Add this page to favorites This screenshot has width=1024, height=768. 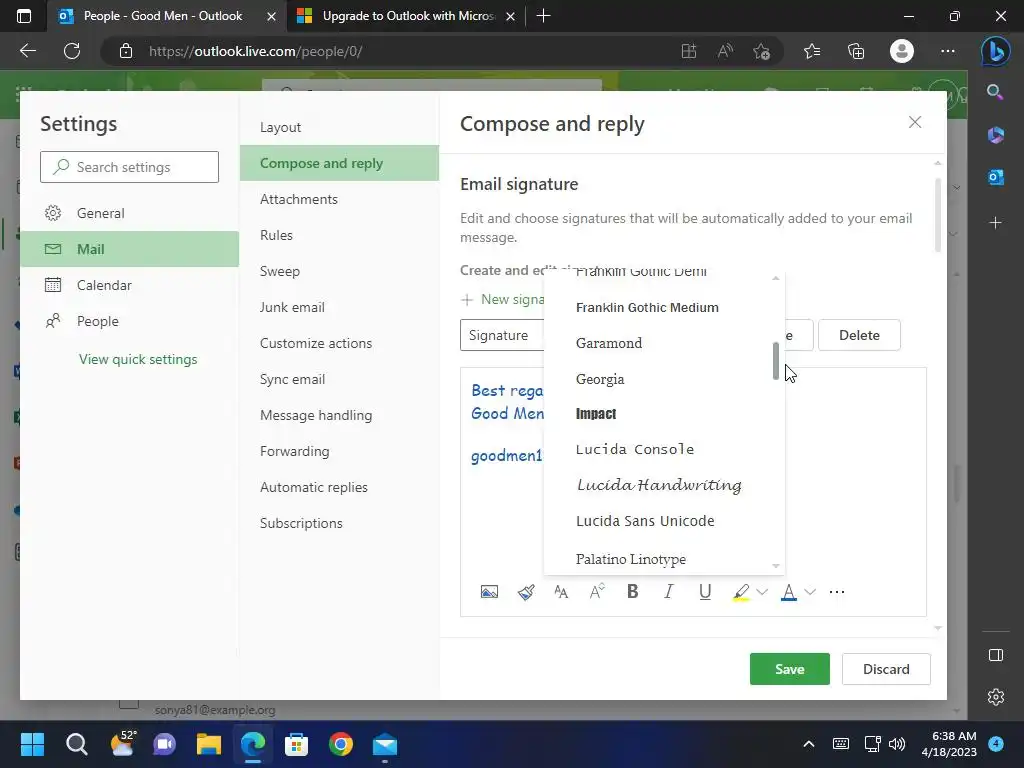tap(761, 51)
